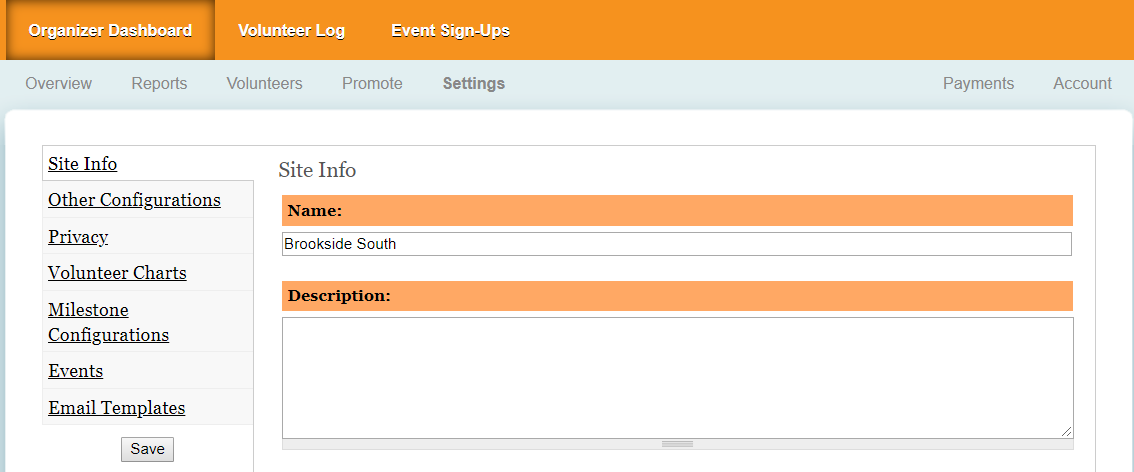Go to Account settings

pyautogui.click(x=1082, y=84)
